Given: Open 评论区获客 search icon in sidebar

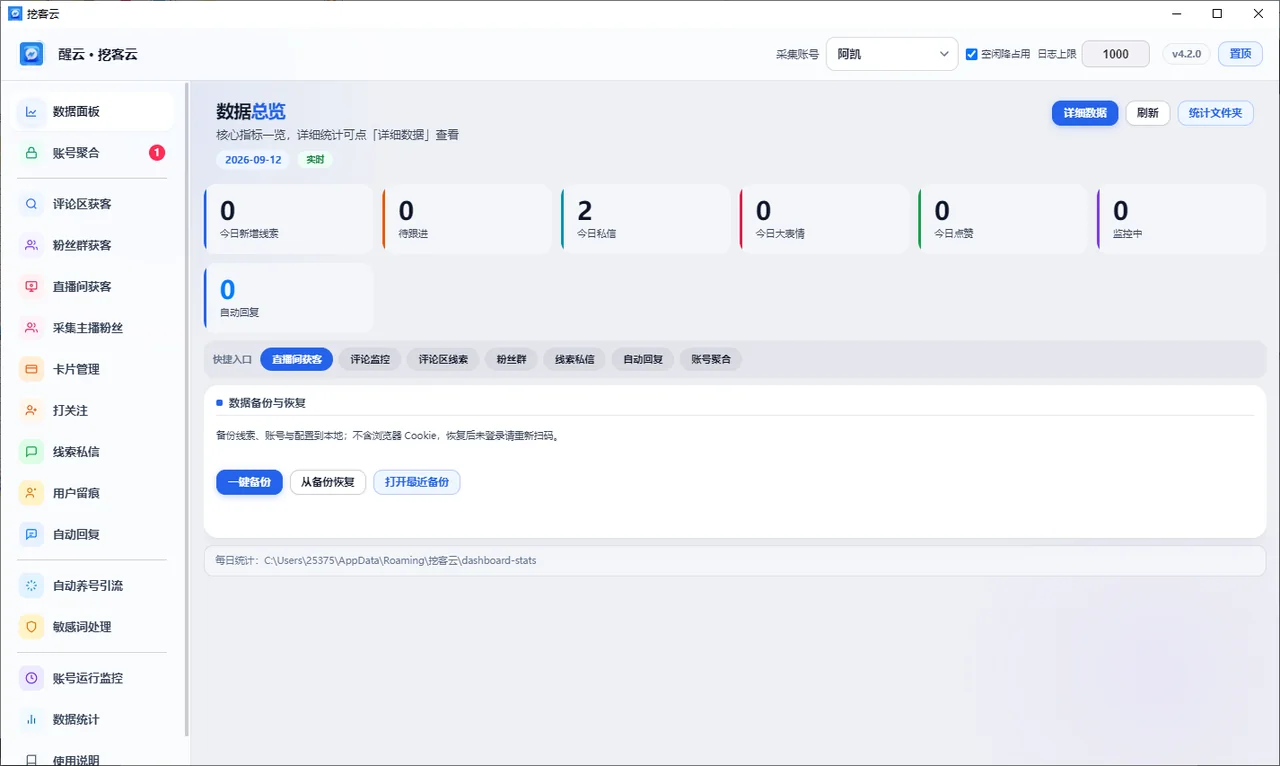Looking at the screenshot, I should click(x=32, y=204).
